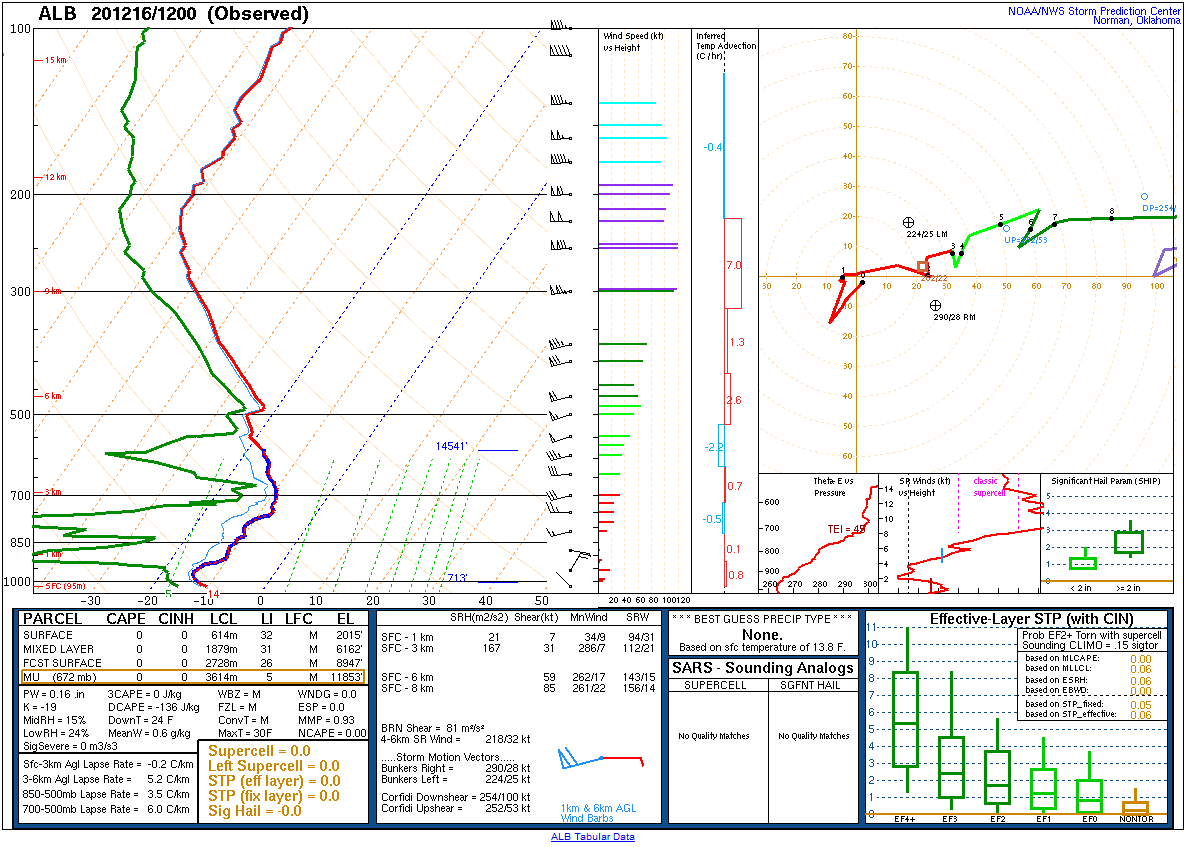
Task: Click the 'MMP = 0.93' value
Action: coord(327,720)
